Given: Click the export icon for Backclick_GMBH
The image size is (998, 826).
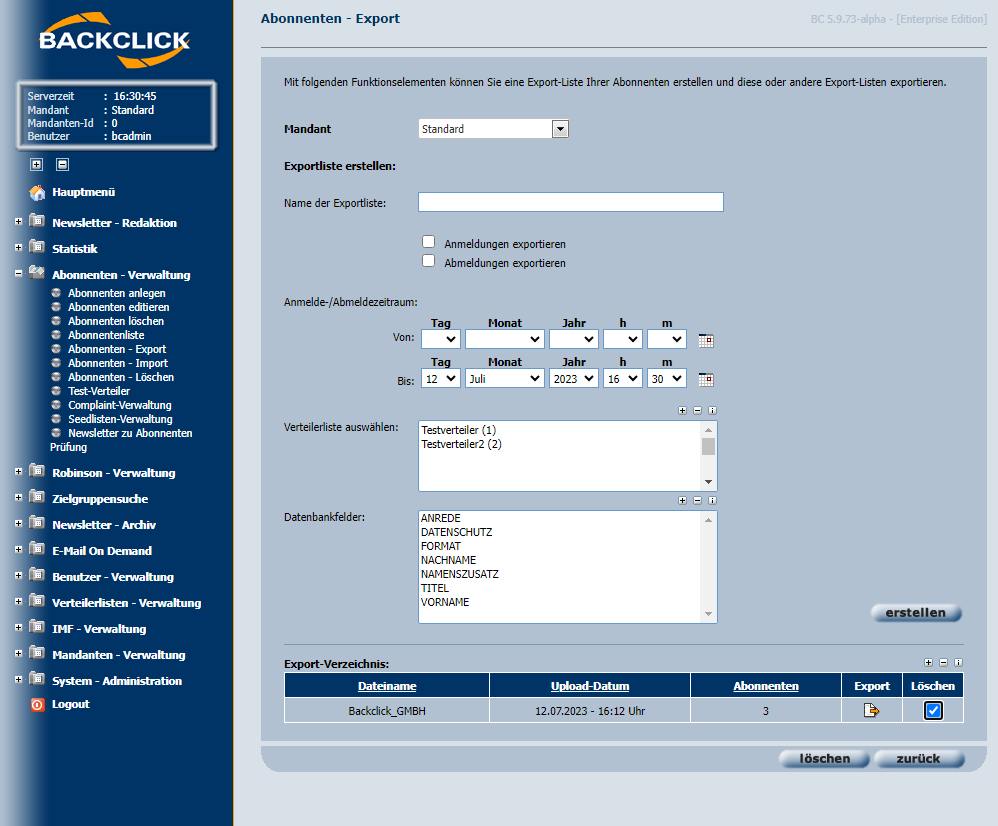Looking at the screenshot, I should tap(871, 711).
